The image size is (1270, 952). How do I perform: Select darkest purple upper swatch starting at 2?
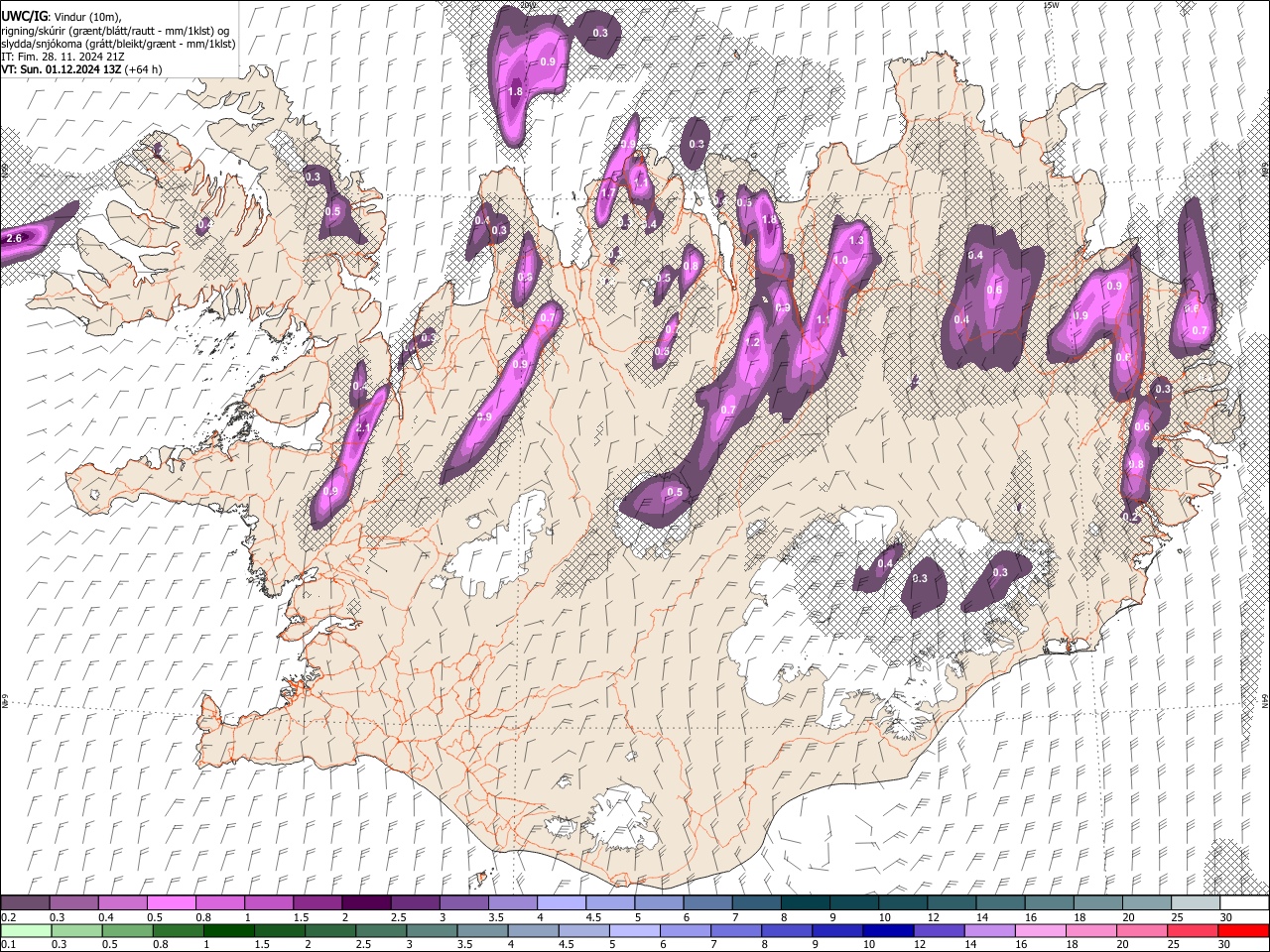(366, 903)
